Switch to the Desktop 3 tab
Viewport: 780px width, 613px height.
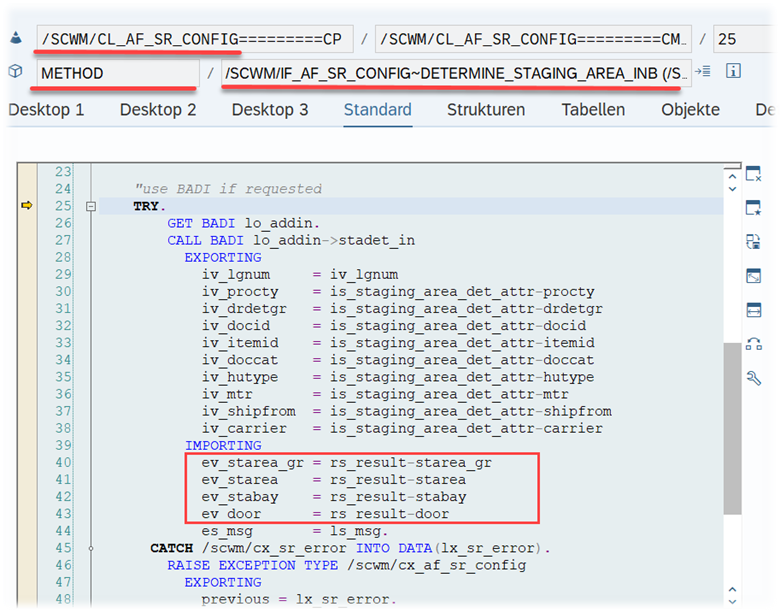pyautogui.click(x=270, y=109)
